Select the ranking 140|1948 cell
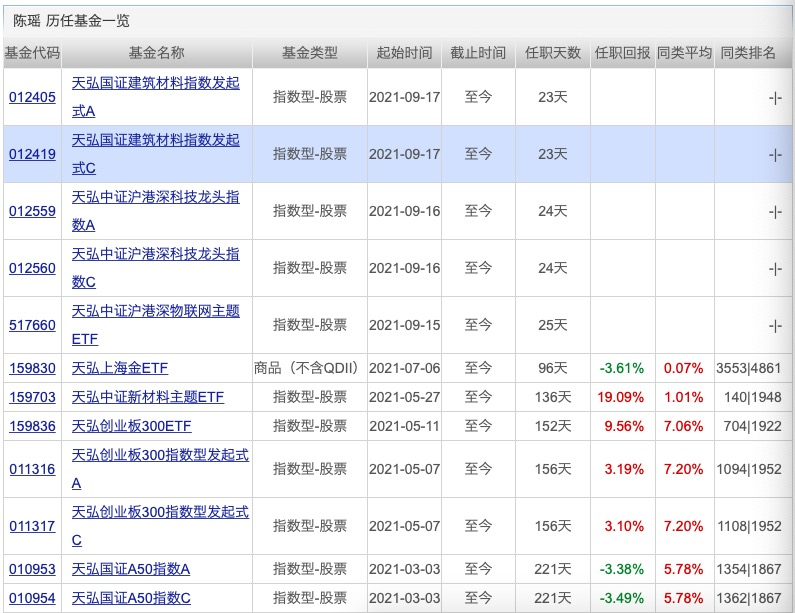 (x=753, y=397)
